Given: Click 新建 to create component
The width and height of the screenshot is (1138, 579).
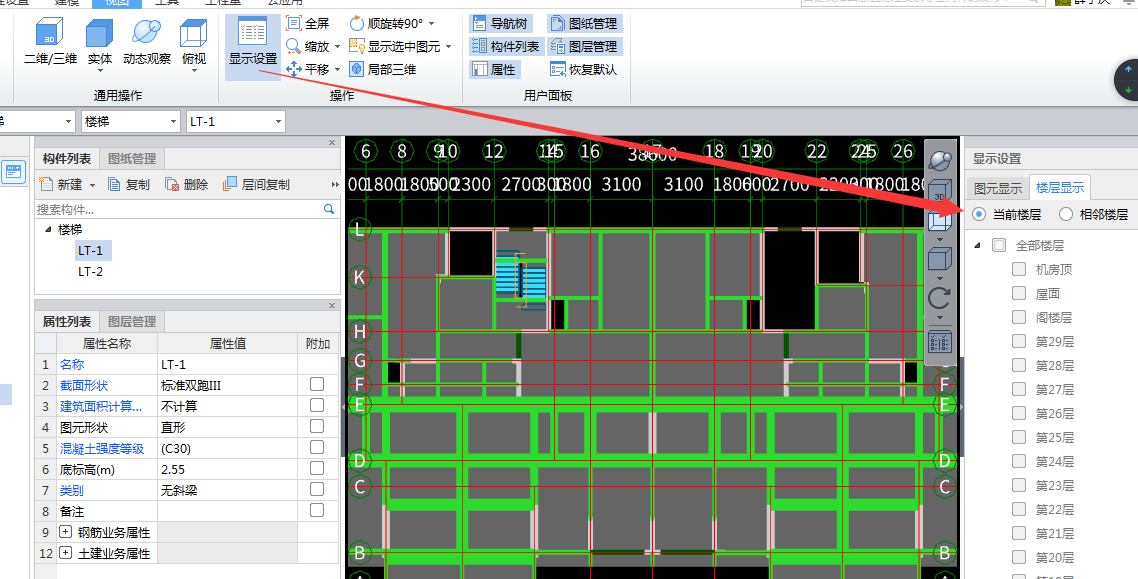Looking at the screenshot, I should coord(60,184).
